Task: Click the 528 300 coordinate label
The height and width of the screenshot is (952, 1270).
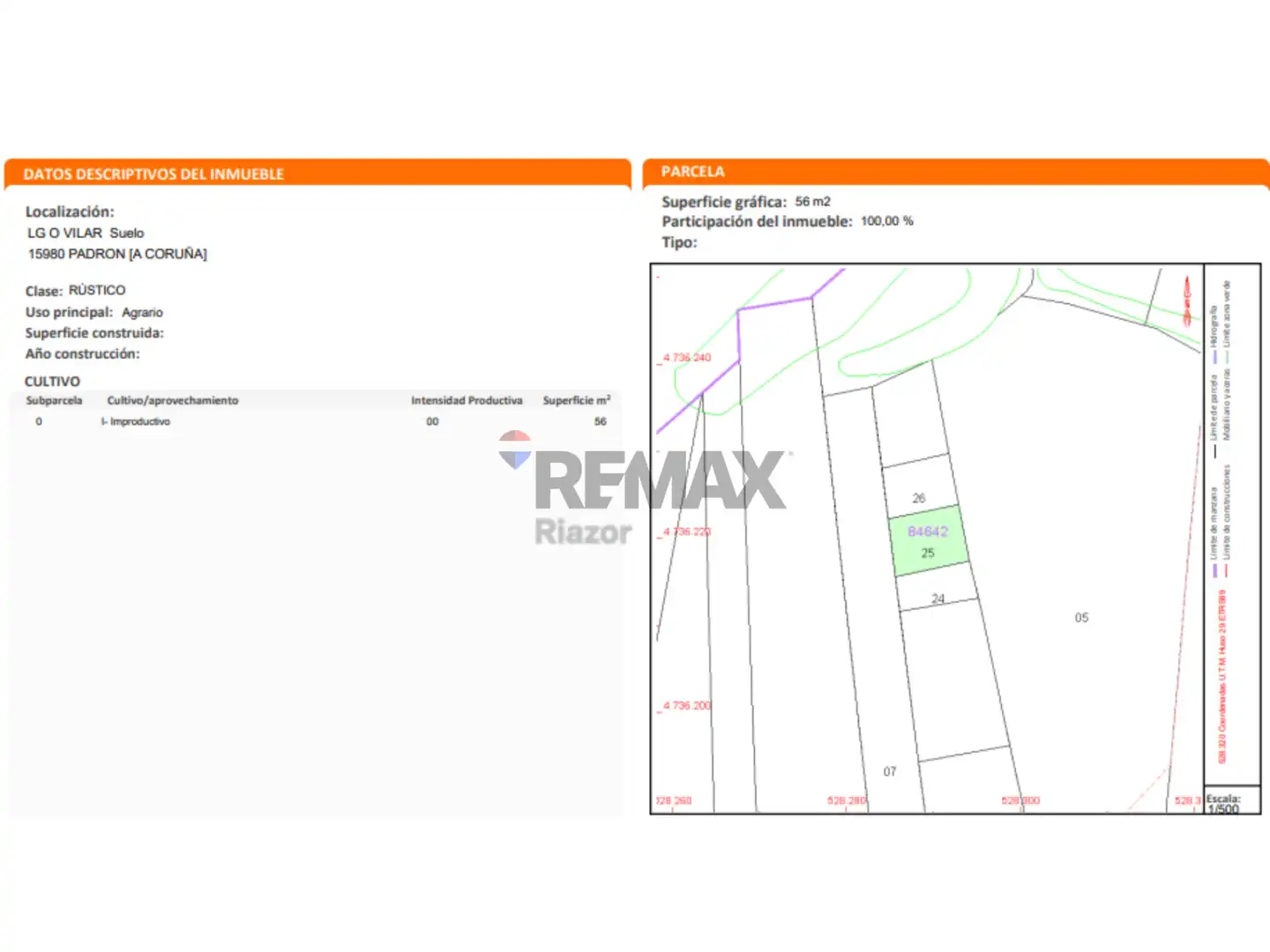Action: point(1020,800)
